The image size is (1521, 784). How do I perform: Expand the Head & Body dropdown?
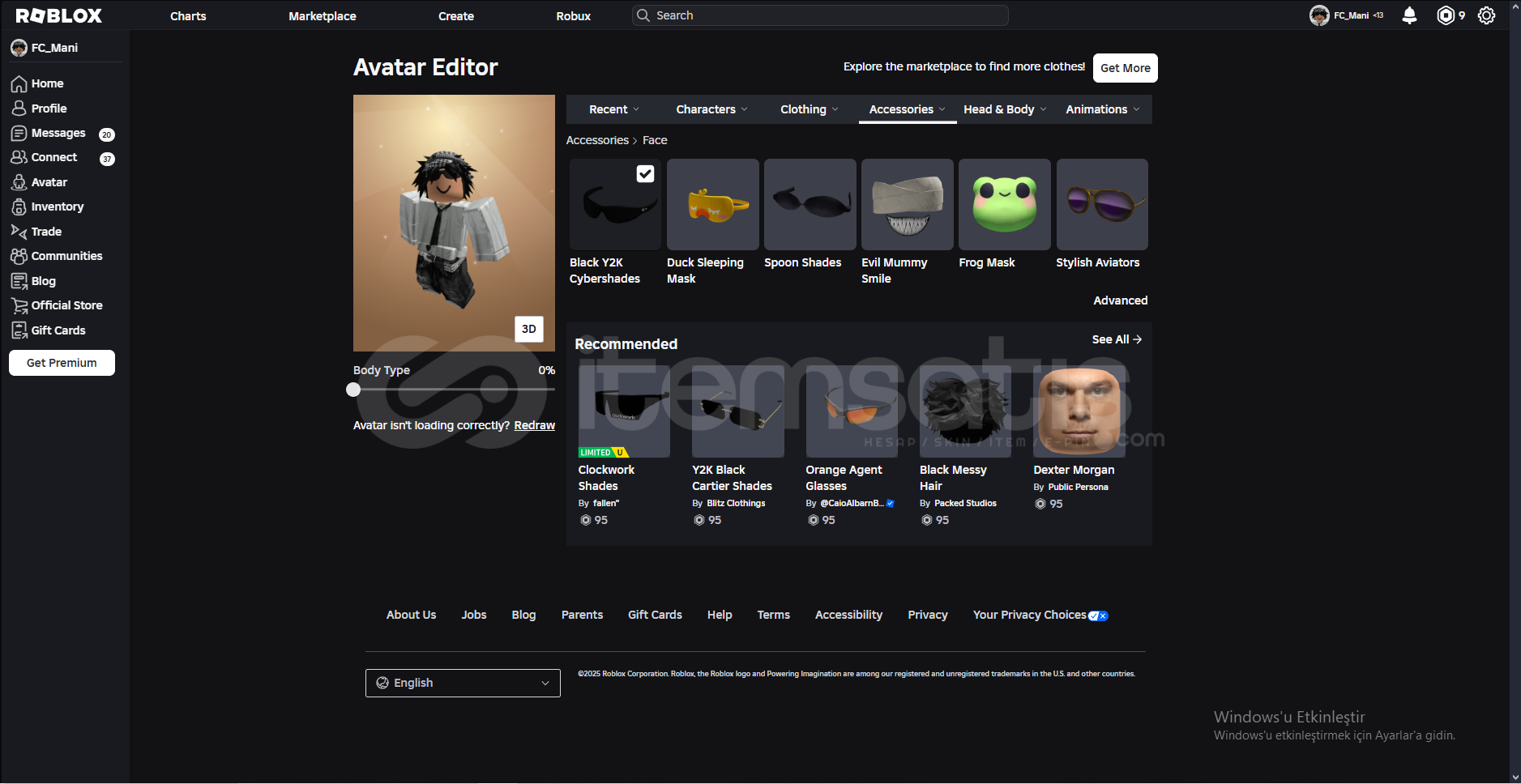[1005, 109]
